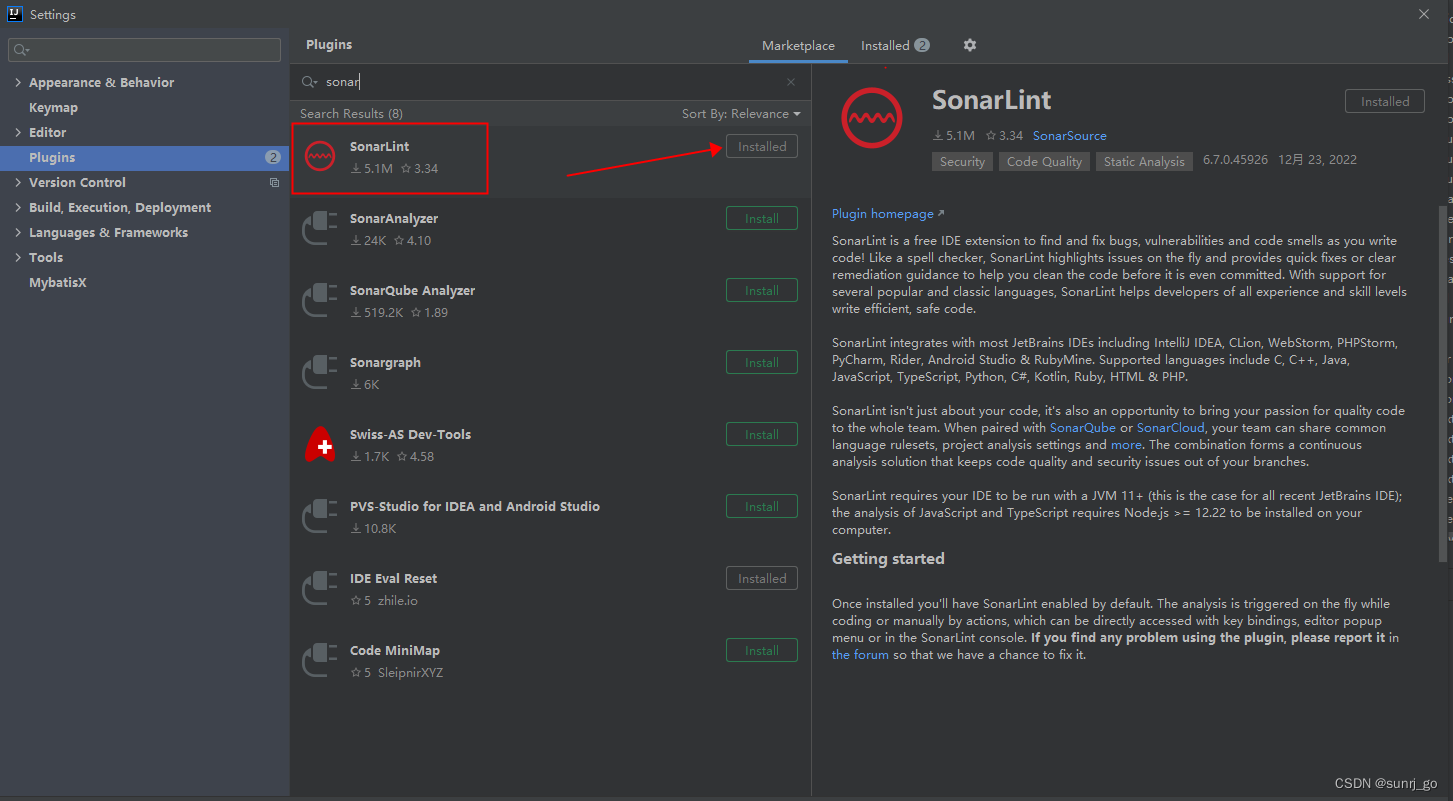Click the SonarLint logo in the results list
Image resolution: width=1453 pixels, height=801 pixels.
coord(320,157)
